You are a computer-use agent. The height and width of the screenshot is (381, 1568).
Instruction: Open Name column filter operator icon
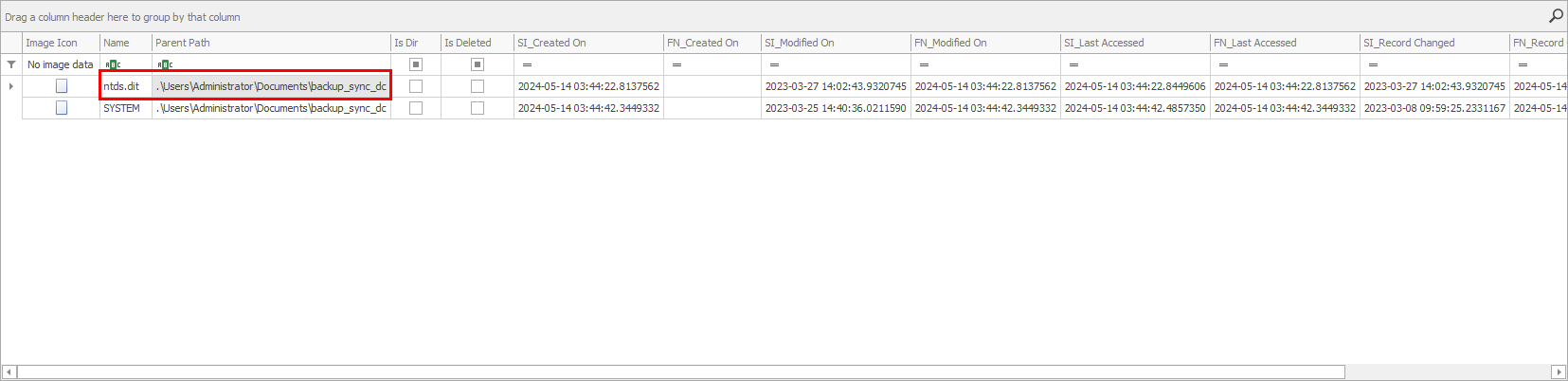click(113, 64)
